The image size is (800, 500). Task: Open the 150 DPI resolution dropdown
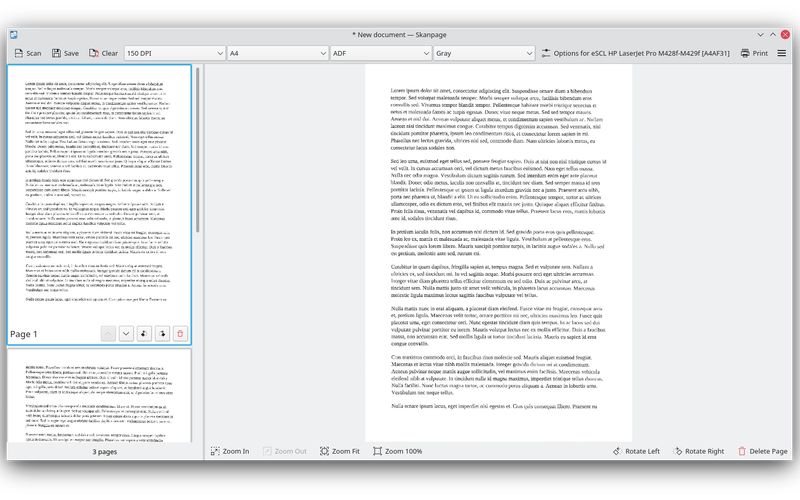174,53
